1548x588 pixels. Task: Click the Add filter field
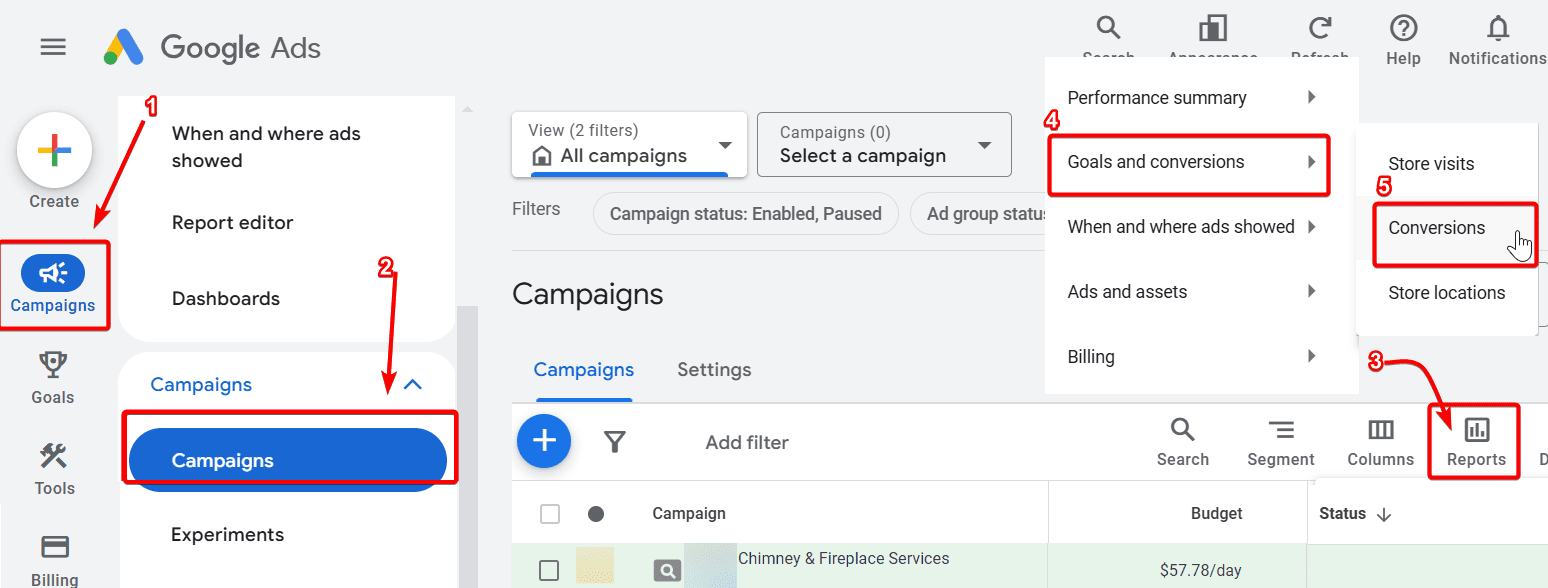pyautogui.click(x=747, y=442)
